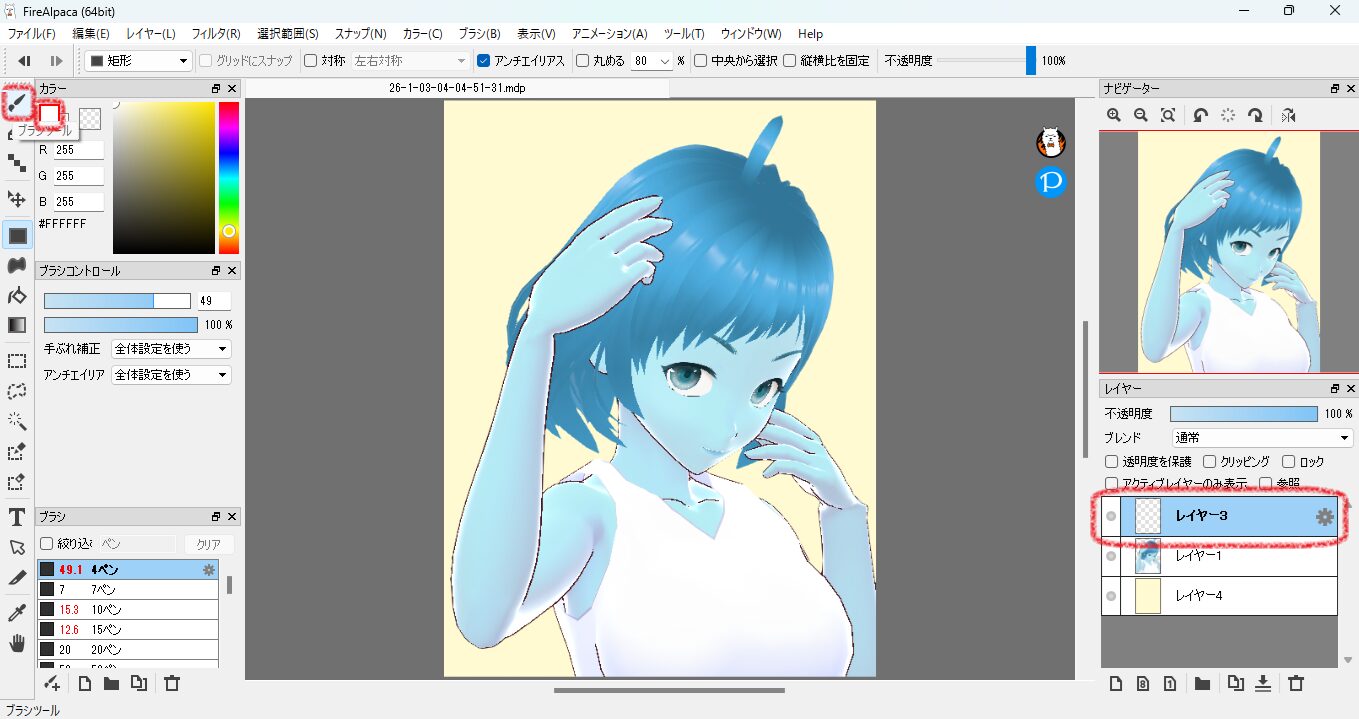Open the フィルタ(R) menu
The image size is (1359, 719).
click(216, 34)
